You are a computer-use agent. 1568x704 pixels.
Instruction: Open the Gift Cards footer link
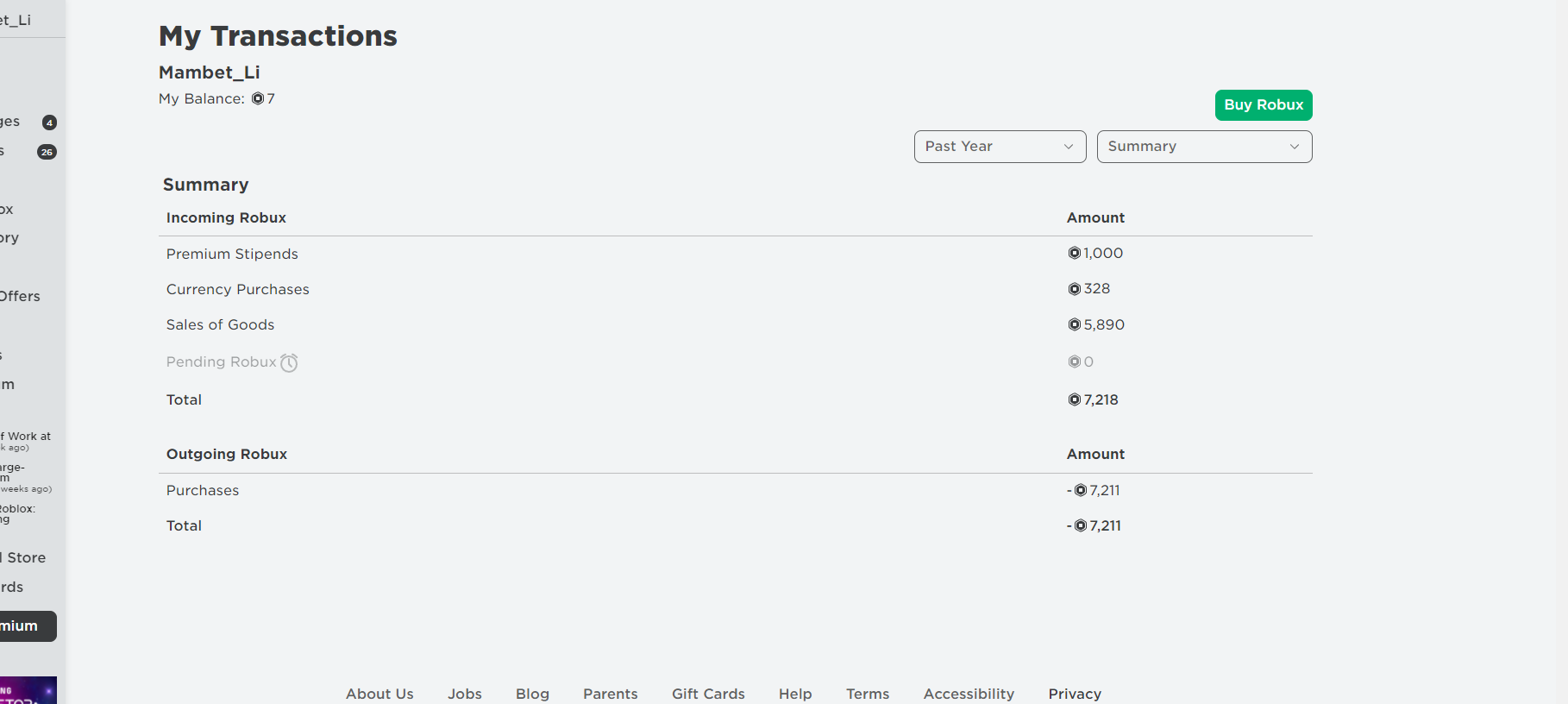708,694
